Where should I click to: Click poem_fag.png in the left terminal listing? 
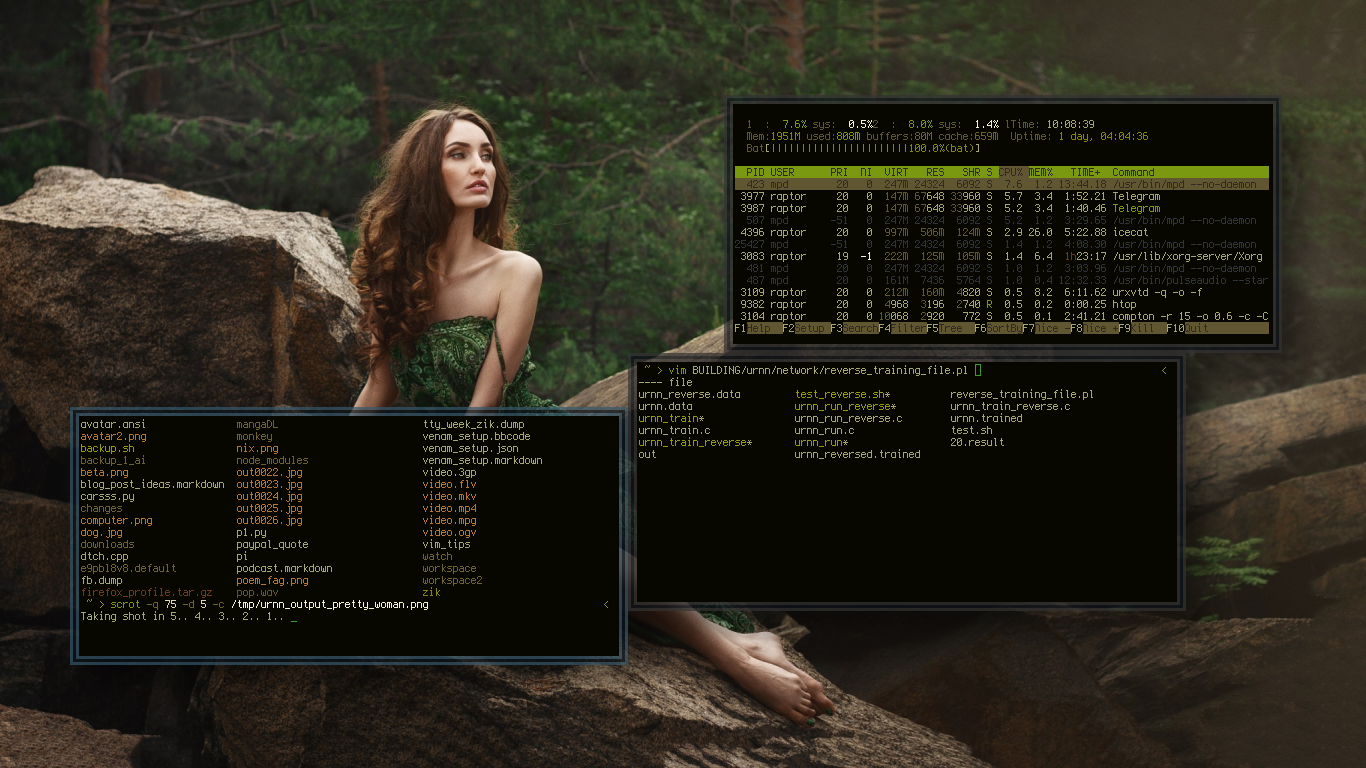tap(272, 580)
